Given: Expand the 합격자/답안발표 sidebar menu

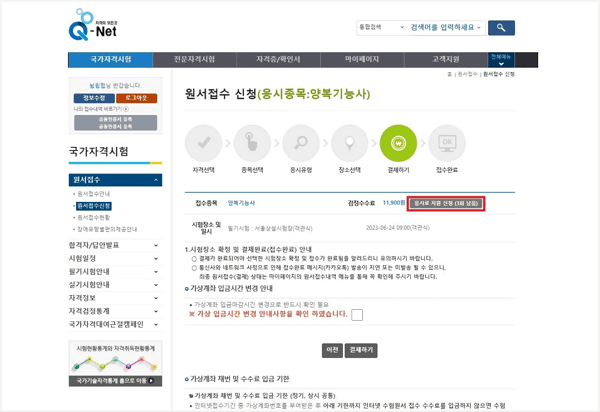Looking at the screenshot, I should click(x=156, y=245).
